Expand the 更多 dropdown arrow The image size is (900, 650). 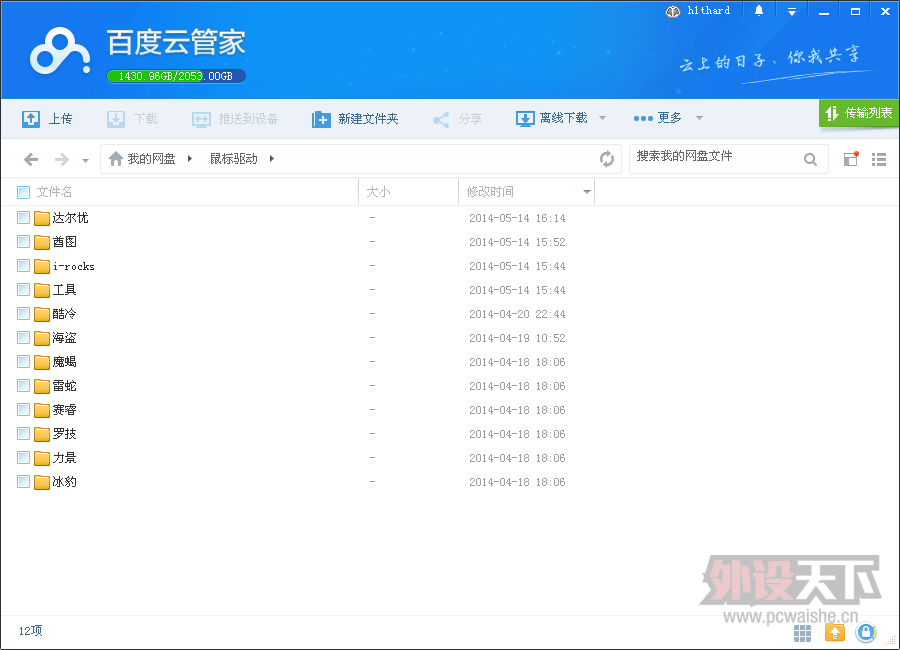(699, 118)
